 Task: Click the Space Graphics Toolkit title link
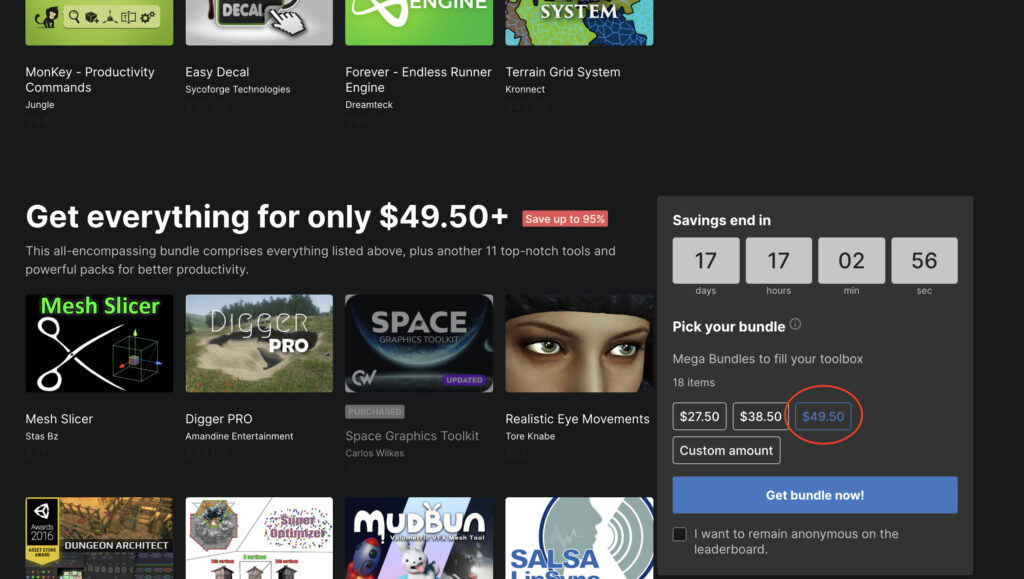(x=412, y=436)
